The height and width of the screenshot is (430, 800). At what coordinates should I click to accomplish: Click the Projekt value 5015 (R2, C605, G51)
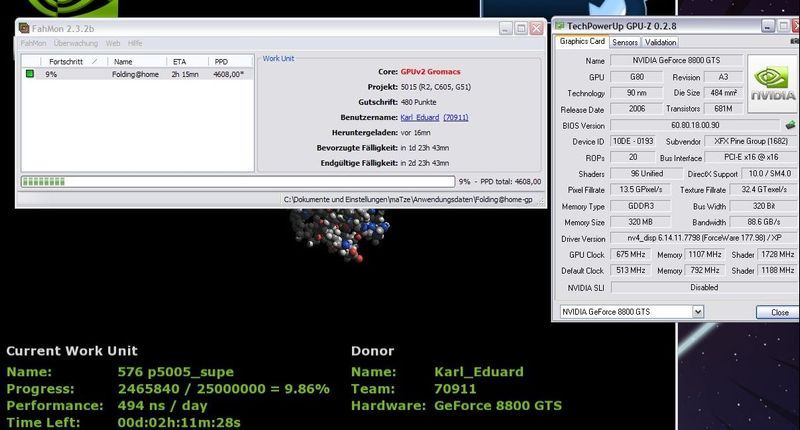tap(435, 87)
